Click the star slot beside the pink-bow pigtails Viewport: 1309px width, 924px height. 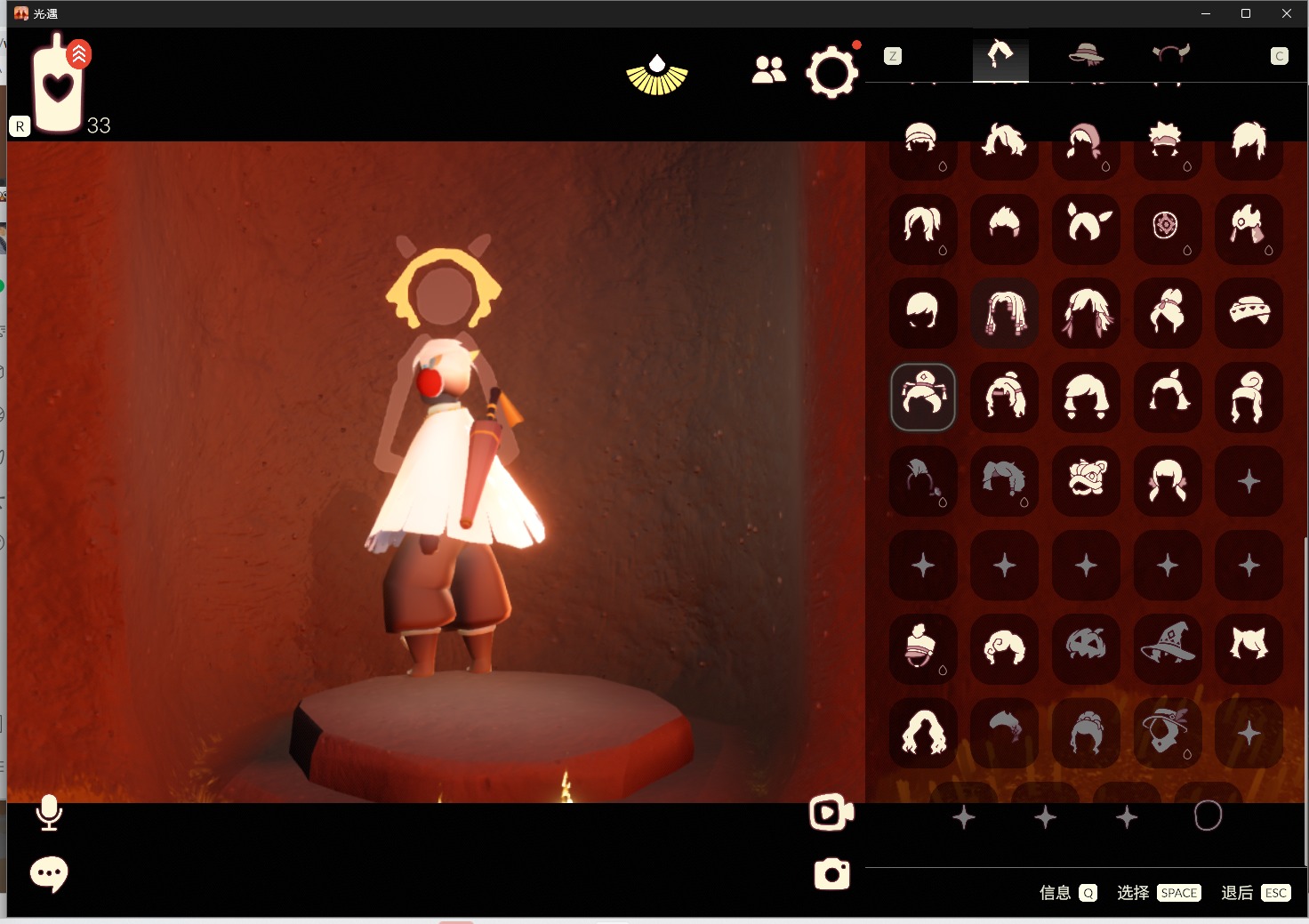point(1249,481)
